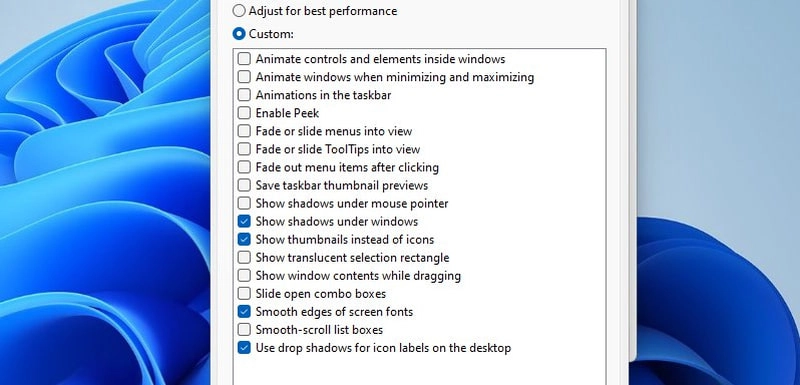Check Save taskbar thumbnail previews
Viewport: 800px width, 385px height.
point(244,185)
